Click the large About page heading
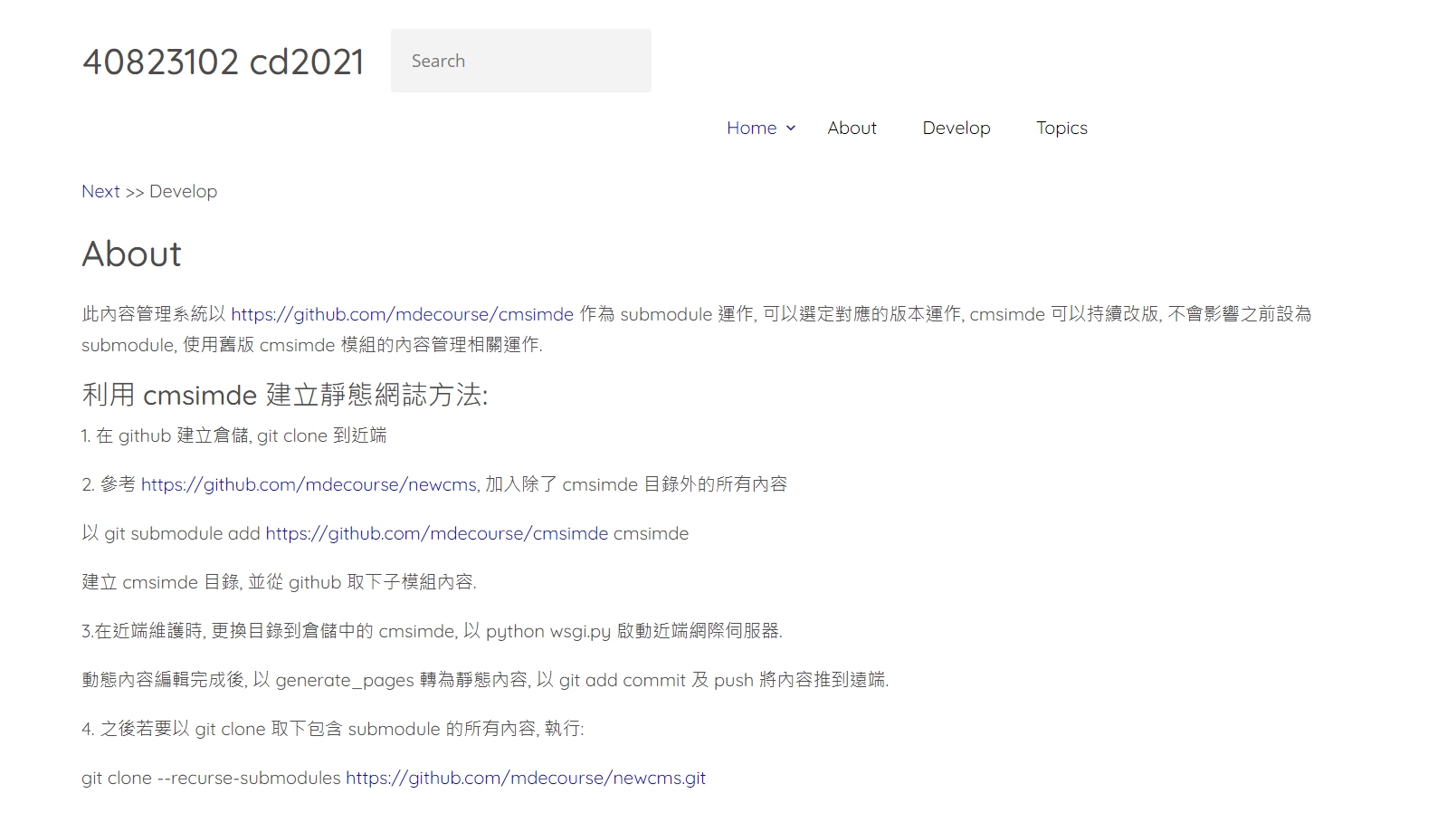 (x=131, y=254)
